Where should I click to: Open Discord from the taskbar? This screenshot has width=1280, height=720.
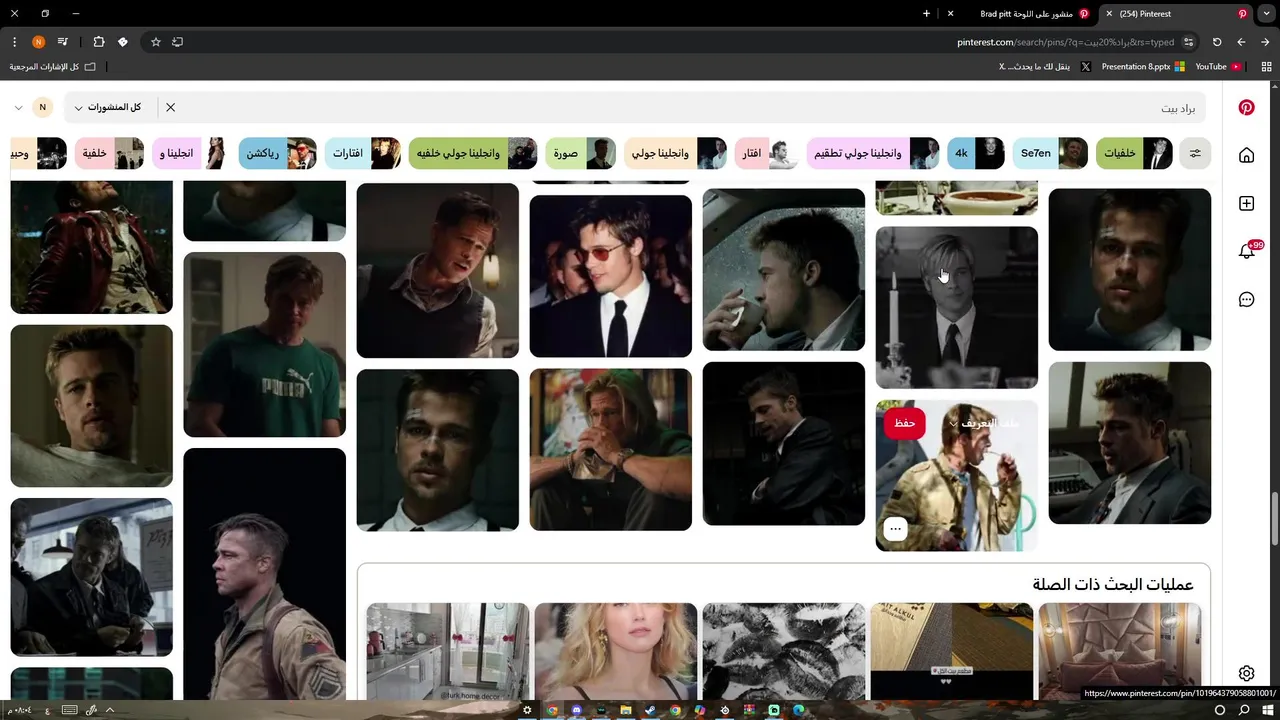click(576, 710)
